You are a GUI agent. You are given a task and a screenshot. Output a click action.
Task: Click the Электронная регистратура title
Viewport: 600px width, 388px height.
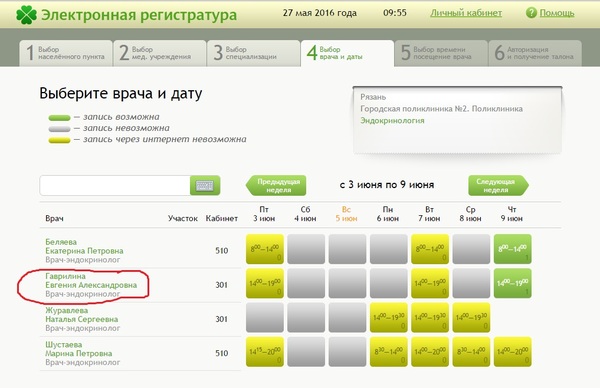(x=139, y=15)
